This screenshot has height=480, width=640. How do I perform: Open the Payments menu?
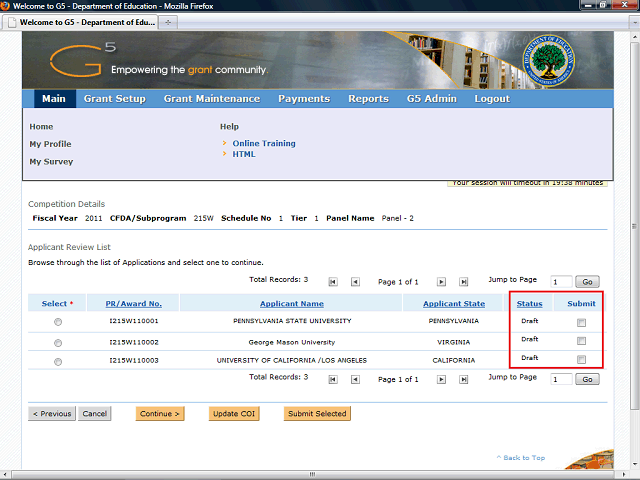pyautogui.click(x=304, y=99)
